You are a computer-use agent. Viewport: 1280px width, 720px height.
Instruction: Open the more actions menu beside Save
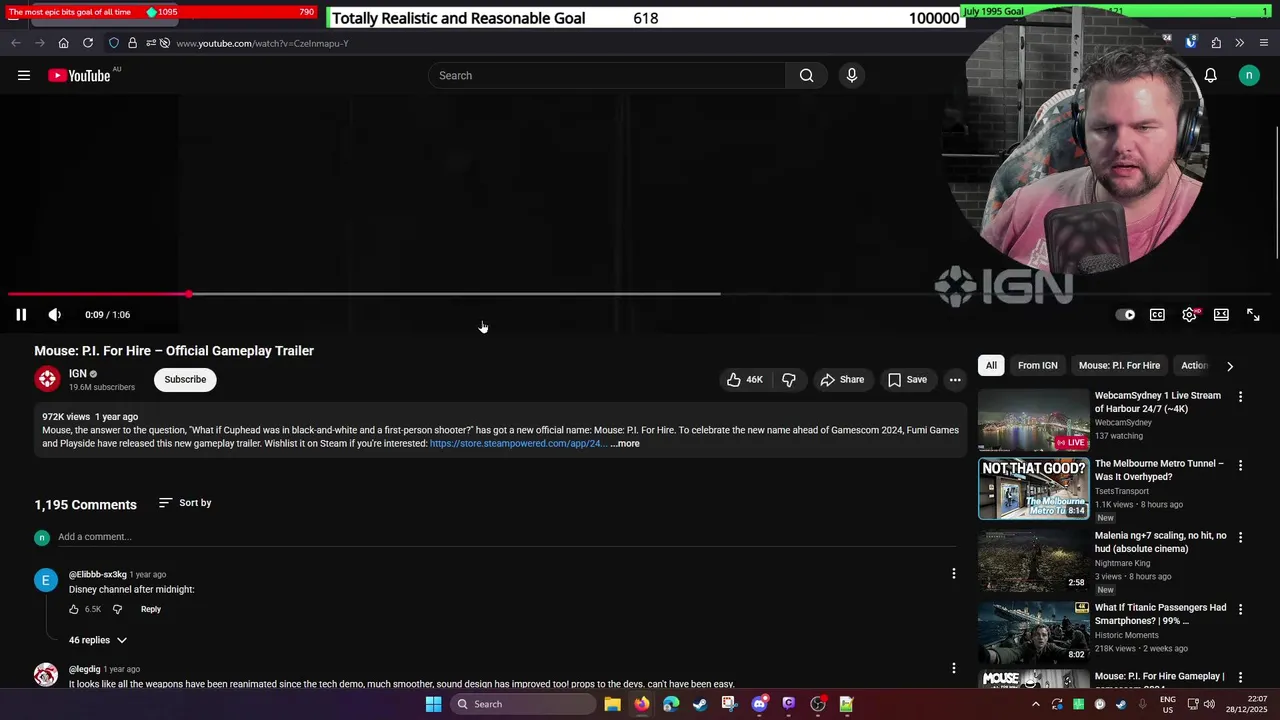955,379
